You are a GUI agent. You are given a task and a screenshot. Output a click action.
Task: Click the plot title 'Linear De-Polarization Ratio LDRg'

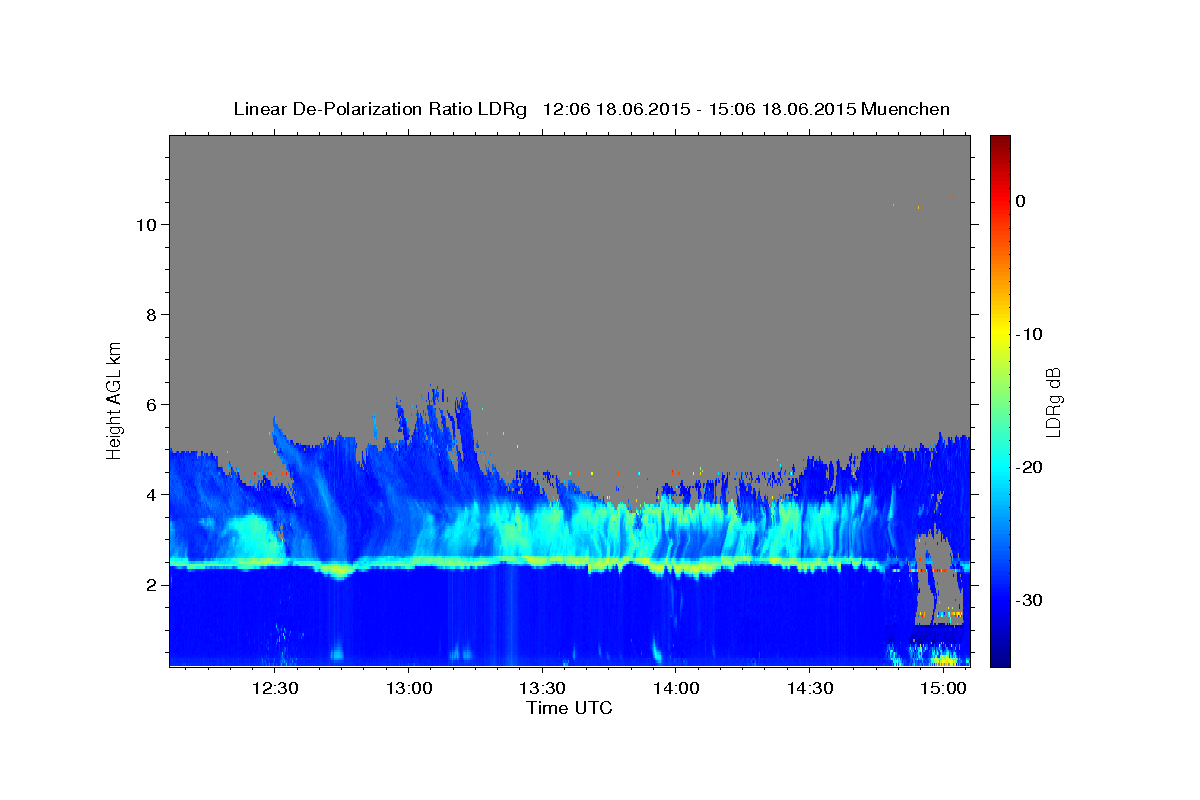pyautogui.click(x=379, y=109)
